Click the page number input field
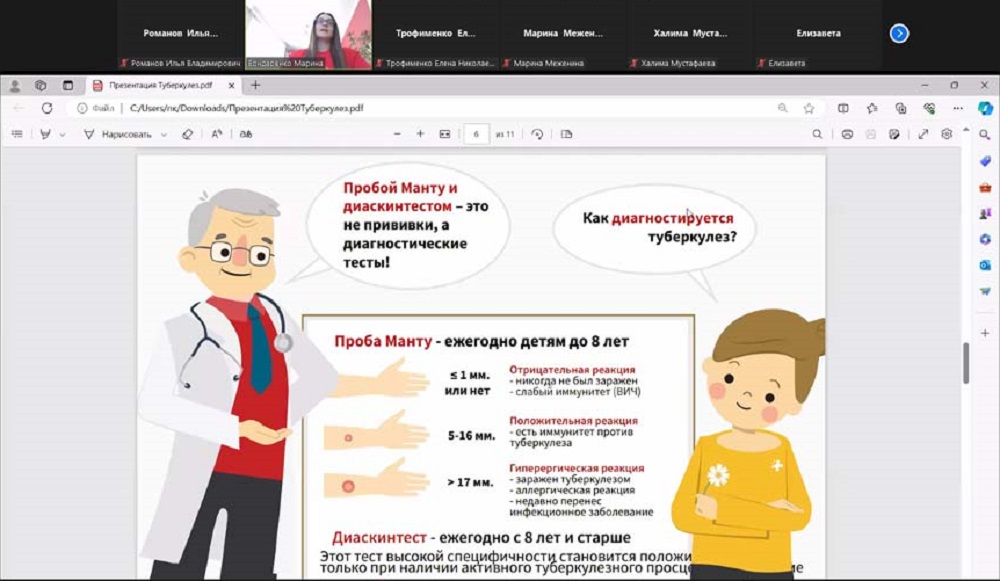 point(477,134)
